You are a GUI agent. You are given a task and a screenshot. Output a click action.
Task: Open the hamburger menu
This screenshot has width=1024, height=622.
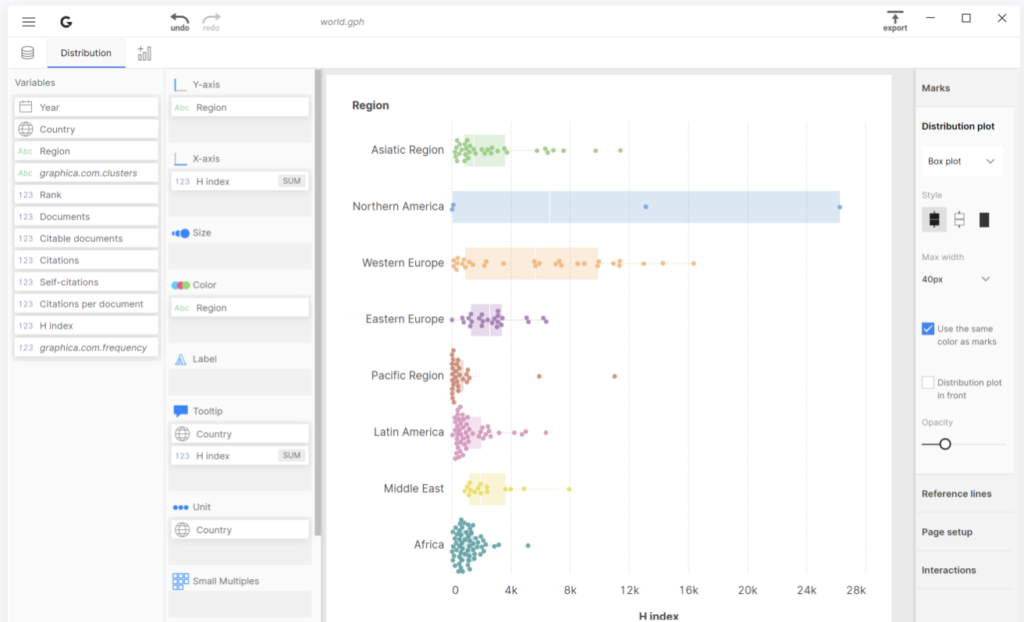click(x=29, y=22)
